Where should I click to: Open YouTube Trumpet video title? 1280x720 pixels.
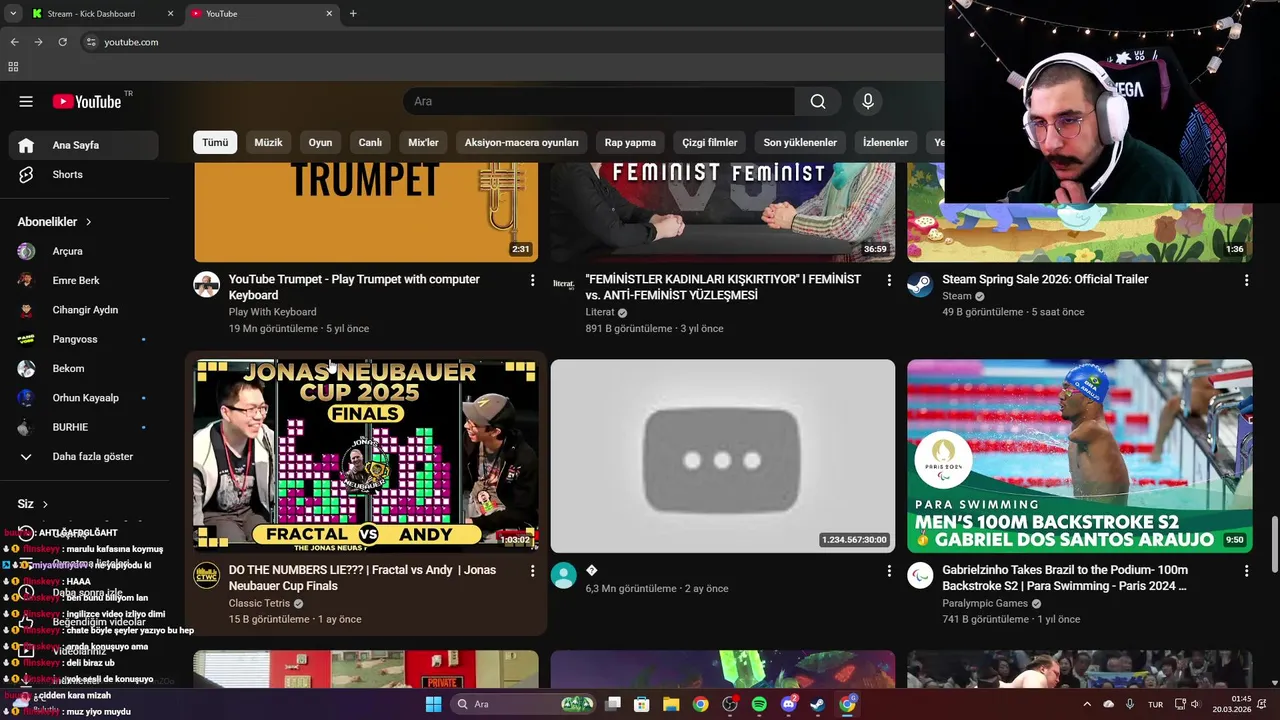[354, 287]
